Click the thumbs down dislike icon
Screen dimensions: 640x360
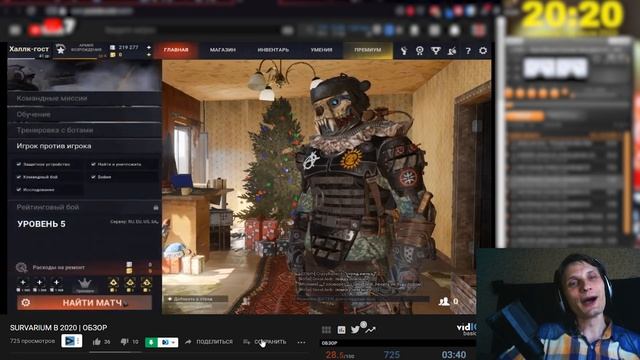[124, 342]
